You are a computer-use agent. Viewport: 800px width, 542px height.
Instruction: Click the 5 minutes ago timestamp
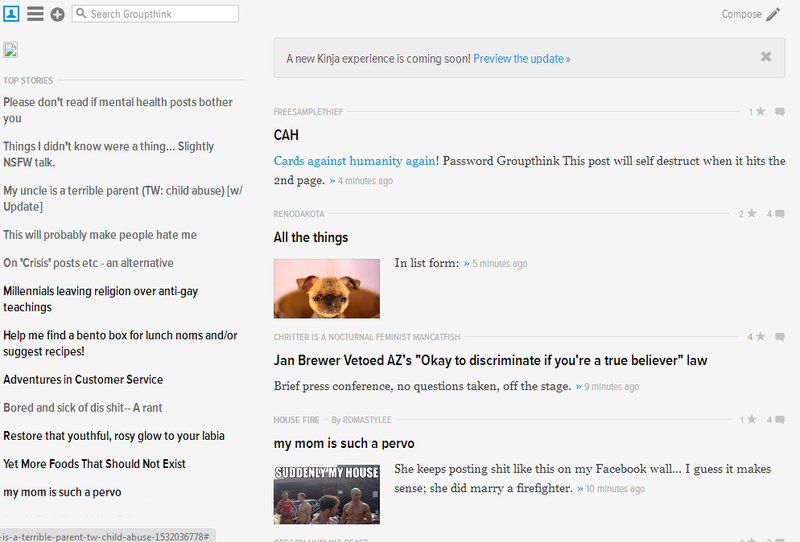point(499,263)
